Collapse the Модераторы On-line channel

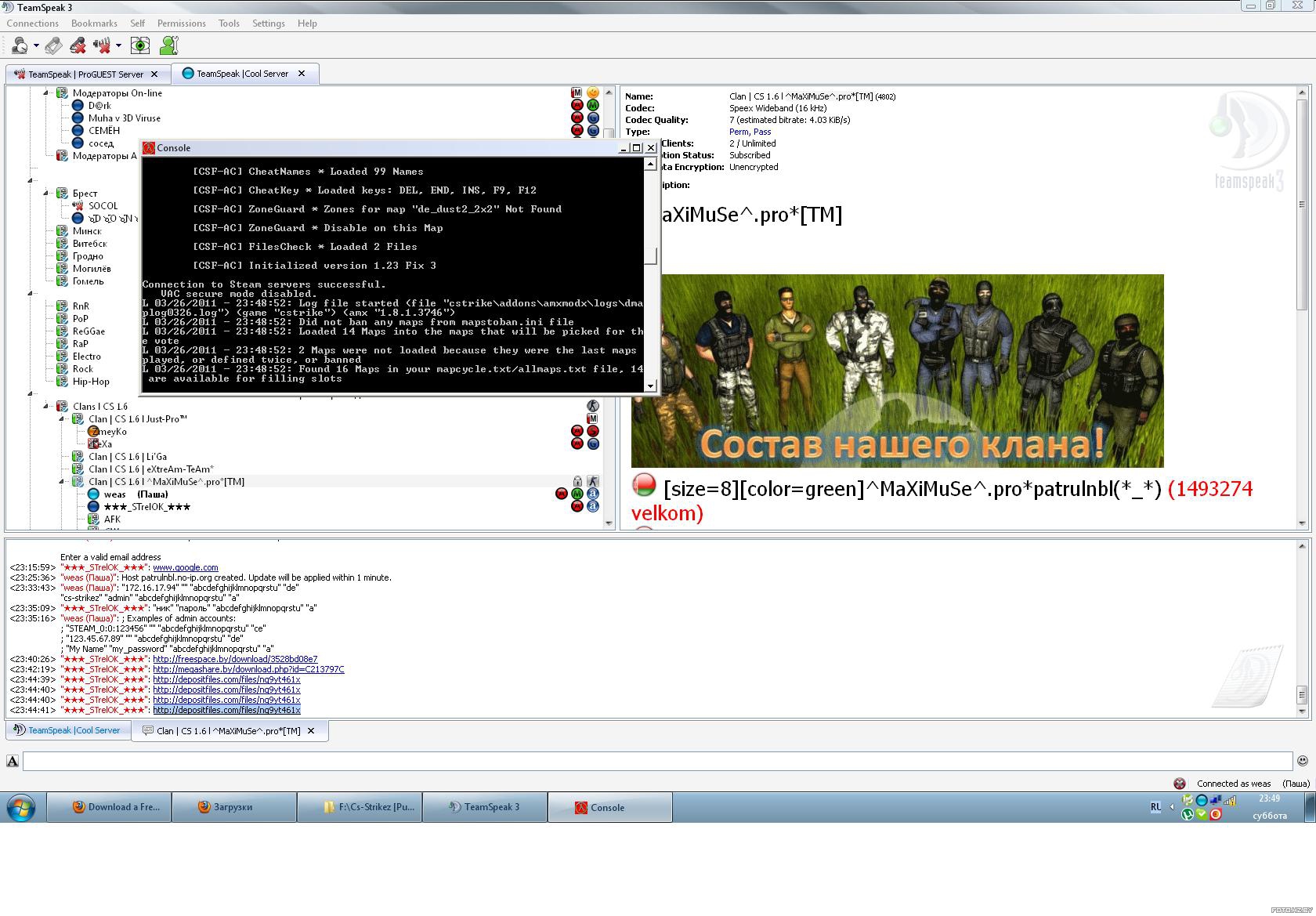coord(46,93)
